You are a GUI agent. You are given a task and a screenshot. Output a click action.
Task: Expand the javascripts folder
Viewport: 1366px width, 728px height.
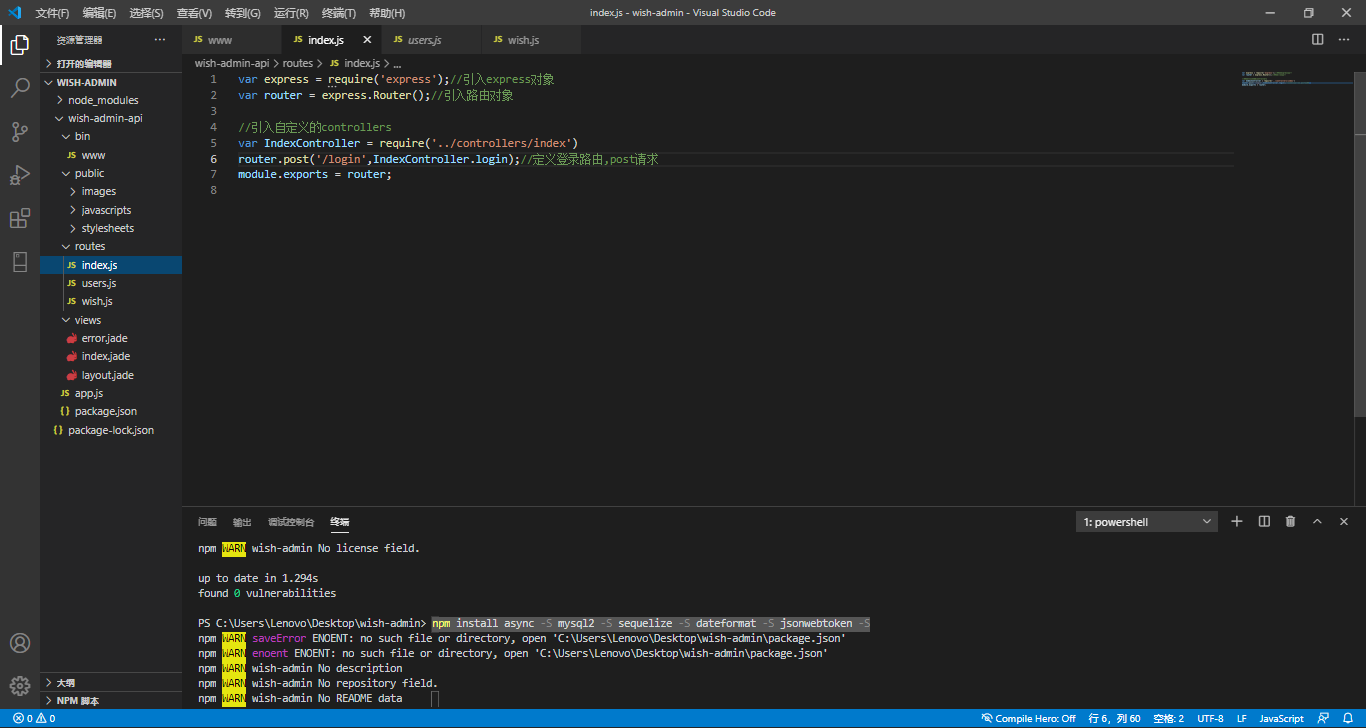[111, 210]
